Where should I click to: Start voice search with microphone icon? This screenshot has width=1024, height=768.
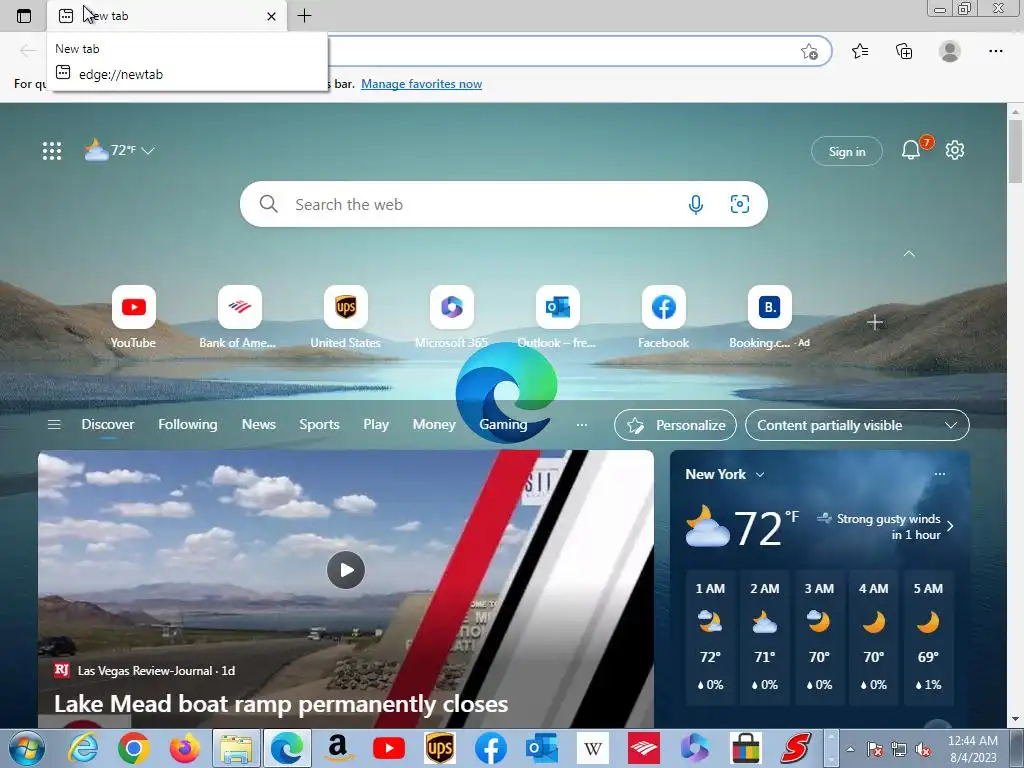[x=696, y=204]
